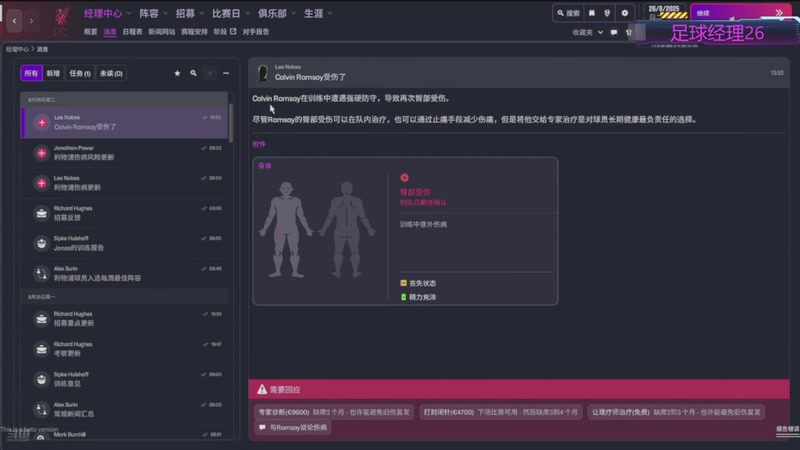Open Lee Nobes 利物浦伤病更新 message
The image size is (800, 450).
[124, 183]
